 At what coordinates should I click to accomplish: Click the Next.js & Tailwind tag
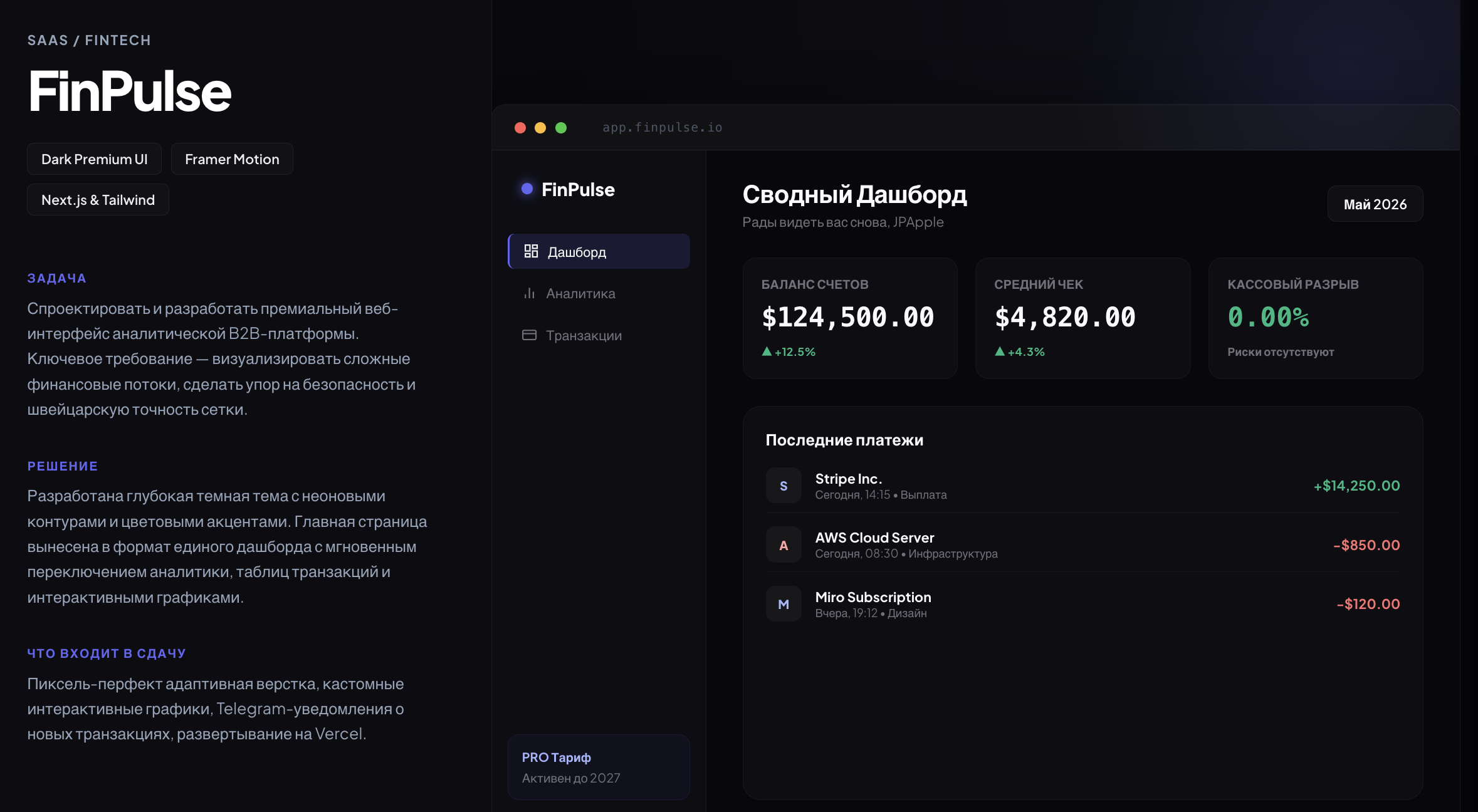[x=98, y=200]
